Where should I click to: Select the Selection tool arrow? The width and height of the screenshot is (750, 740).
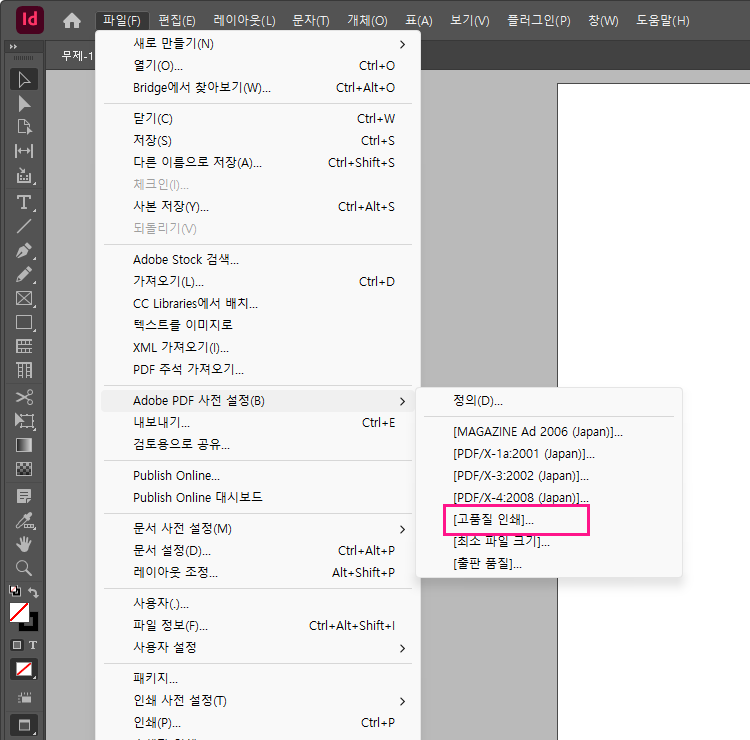point(24,80)
